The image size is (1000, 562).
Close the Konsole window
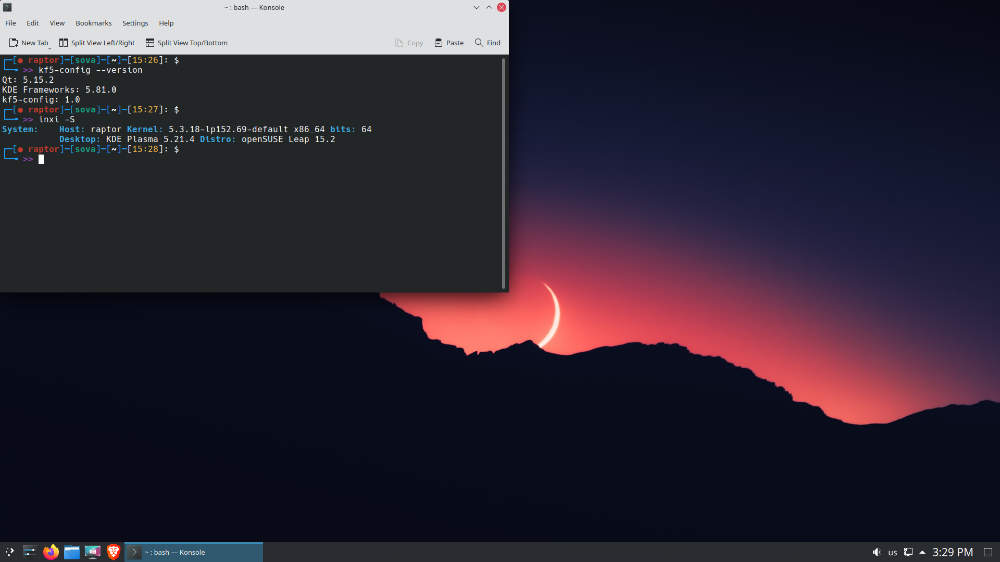click(502, 8)
